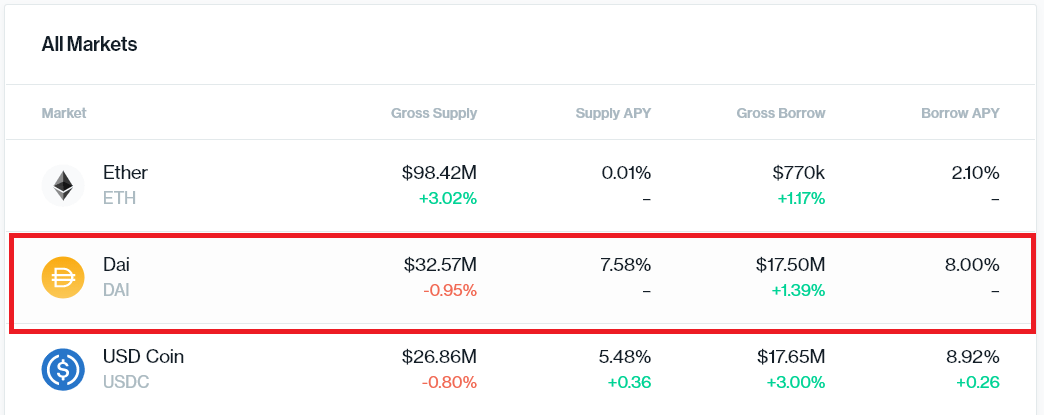The image size is (1044, 415).
Task: Sort by Borrow APY column header
Action: [x=960, y=113]
